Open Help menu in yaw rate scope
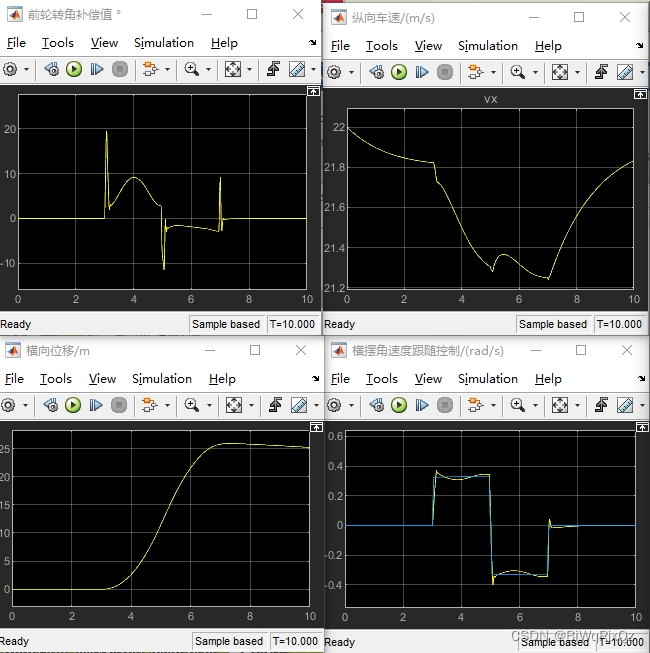This screenshot has height=653, width=650. tap(548, 379)
